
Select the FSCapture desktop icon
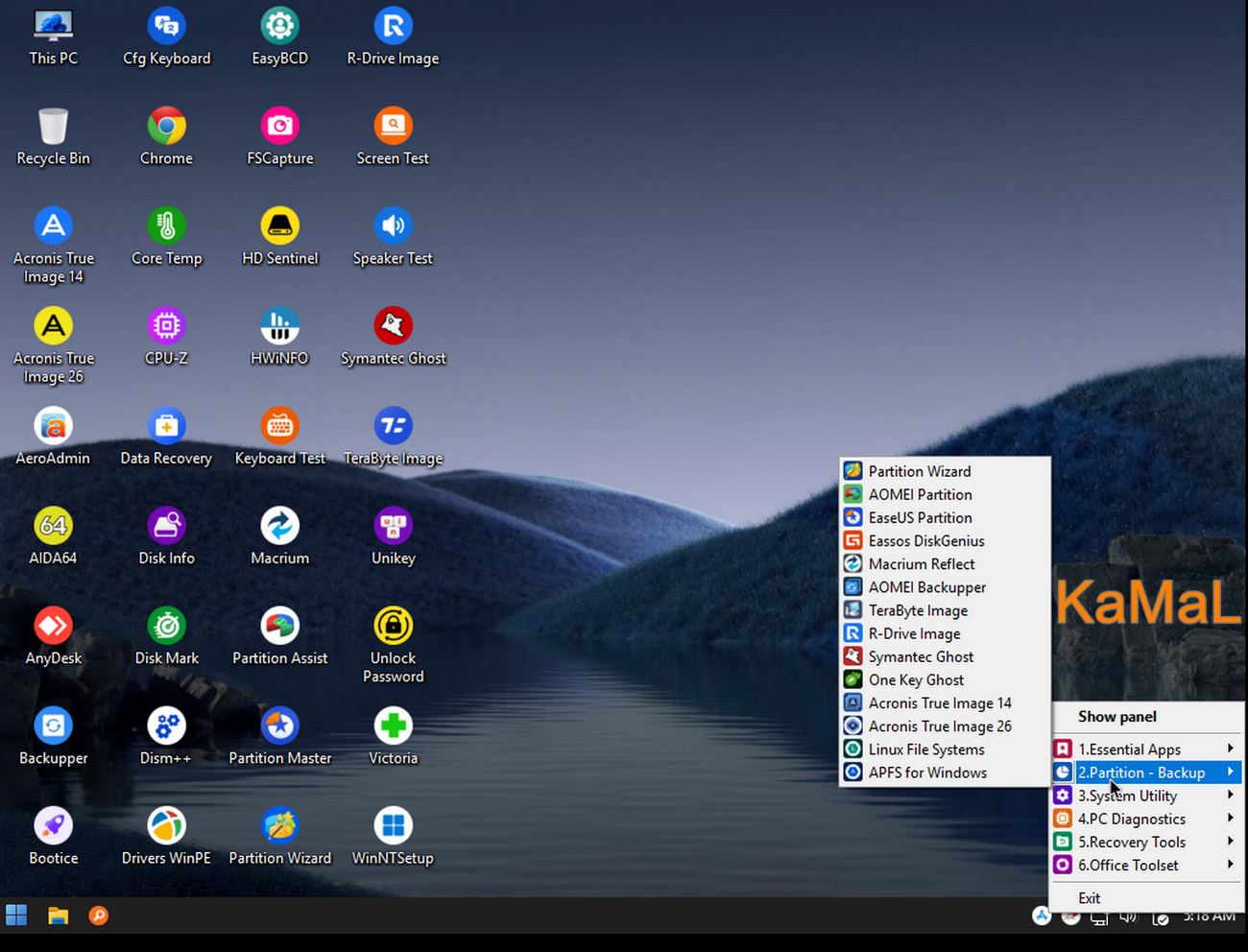pyautogui.click(x=280, y=138)
